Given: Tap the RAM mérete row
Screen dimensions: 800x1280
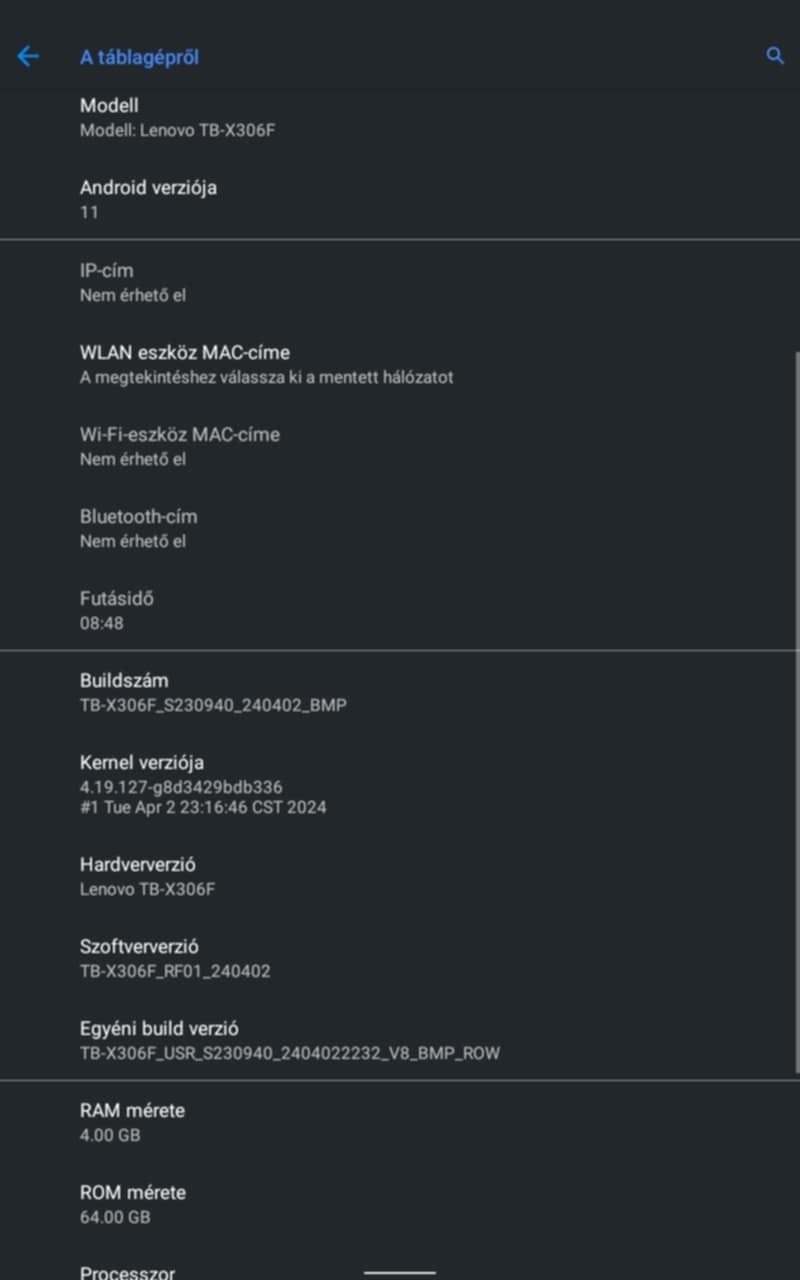Looking at the screenshot, I should (132, 1122).
